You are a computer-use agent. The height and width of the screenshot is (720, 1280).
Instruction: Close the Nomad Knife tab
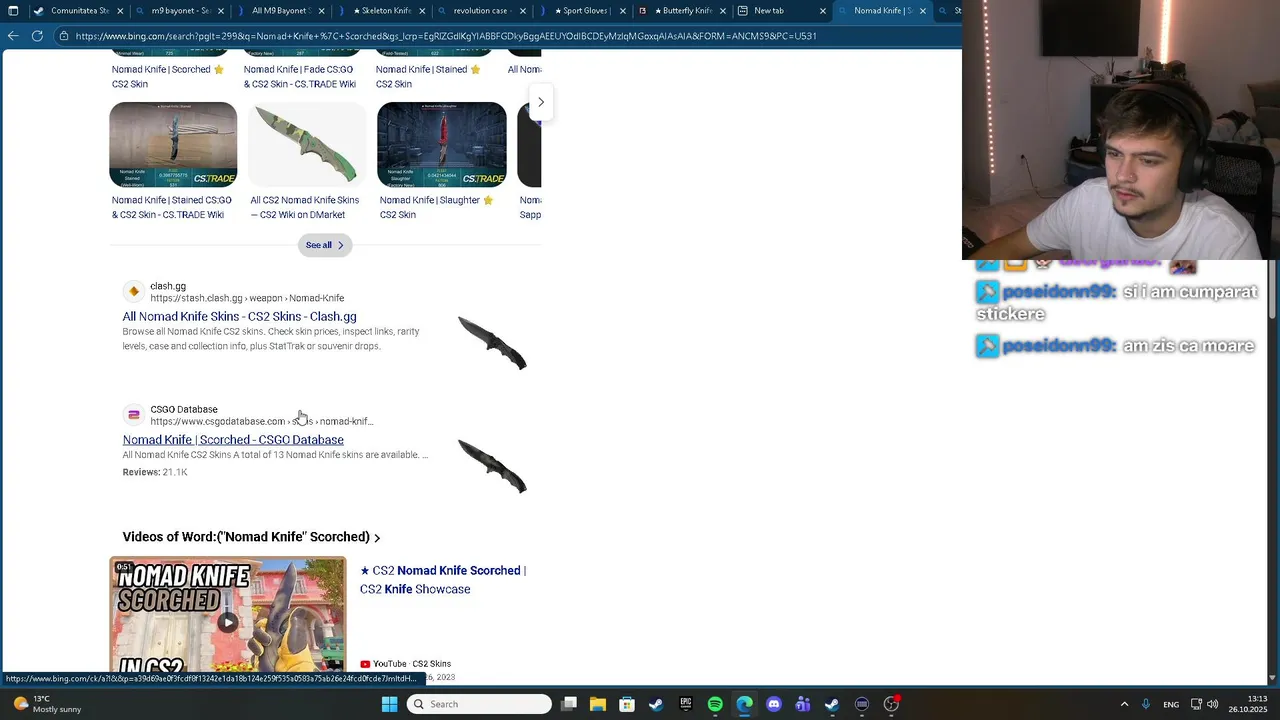(x=922, y=11)
